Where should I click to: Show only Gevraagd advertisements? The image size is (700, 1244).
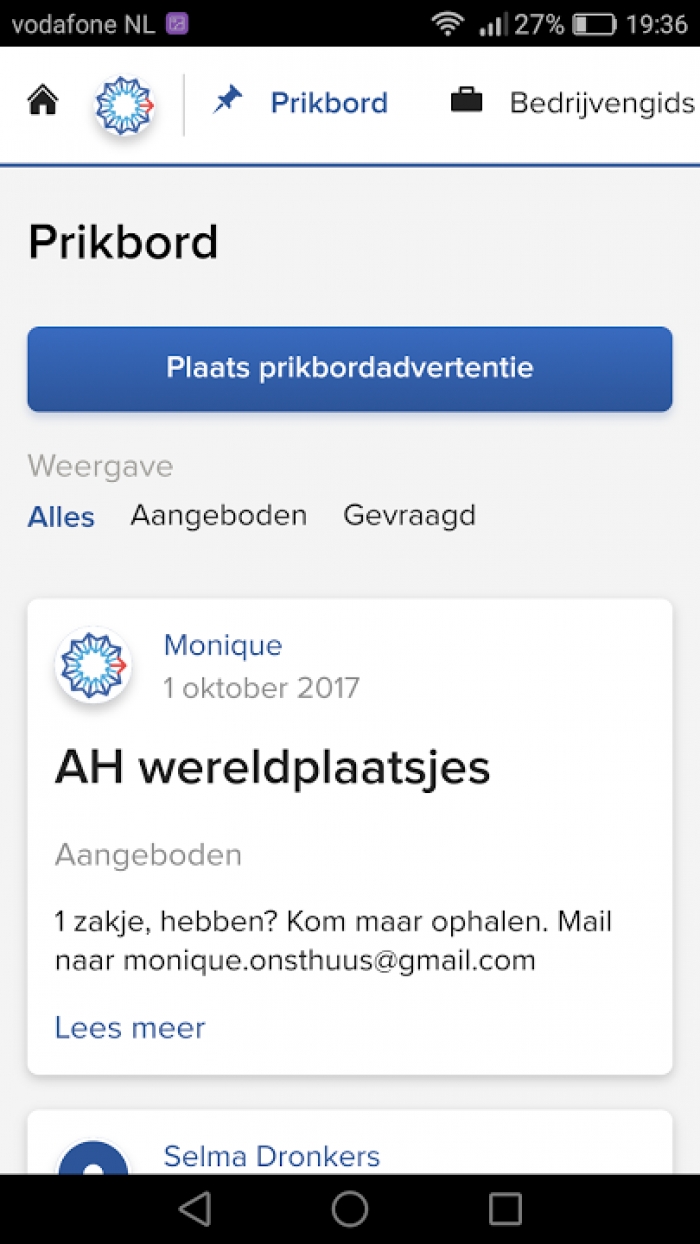(409, 516)
